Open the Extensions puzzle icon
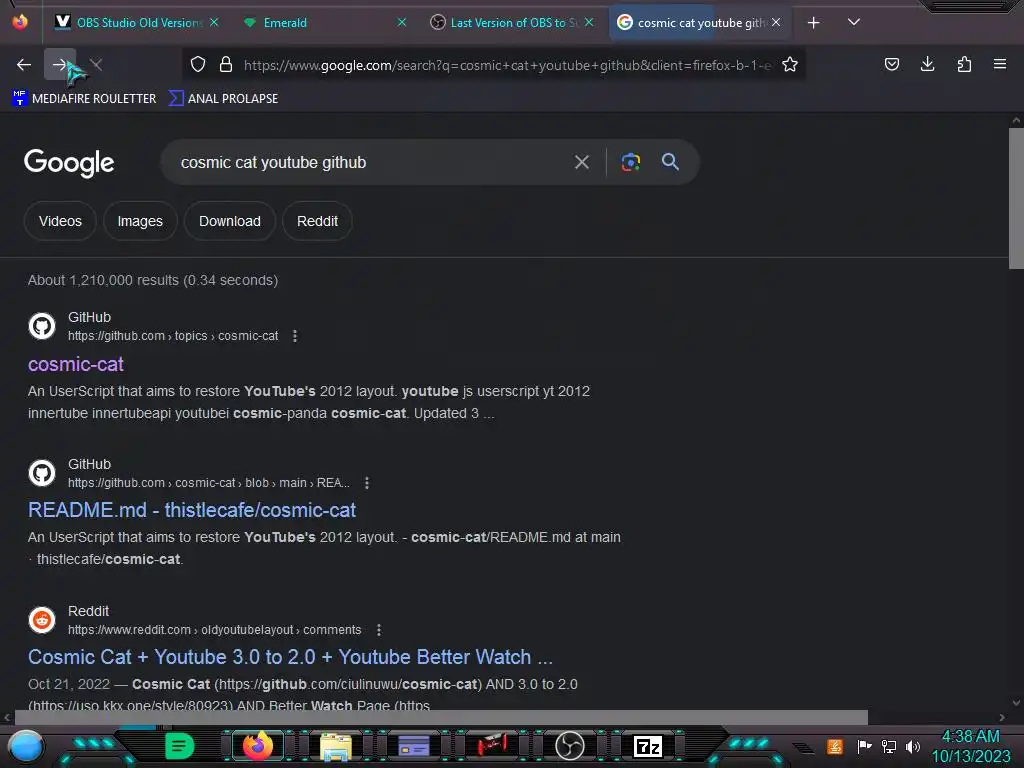The image size is (1024, 768). [x=964, y=65]
